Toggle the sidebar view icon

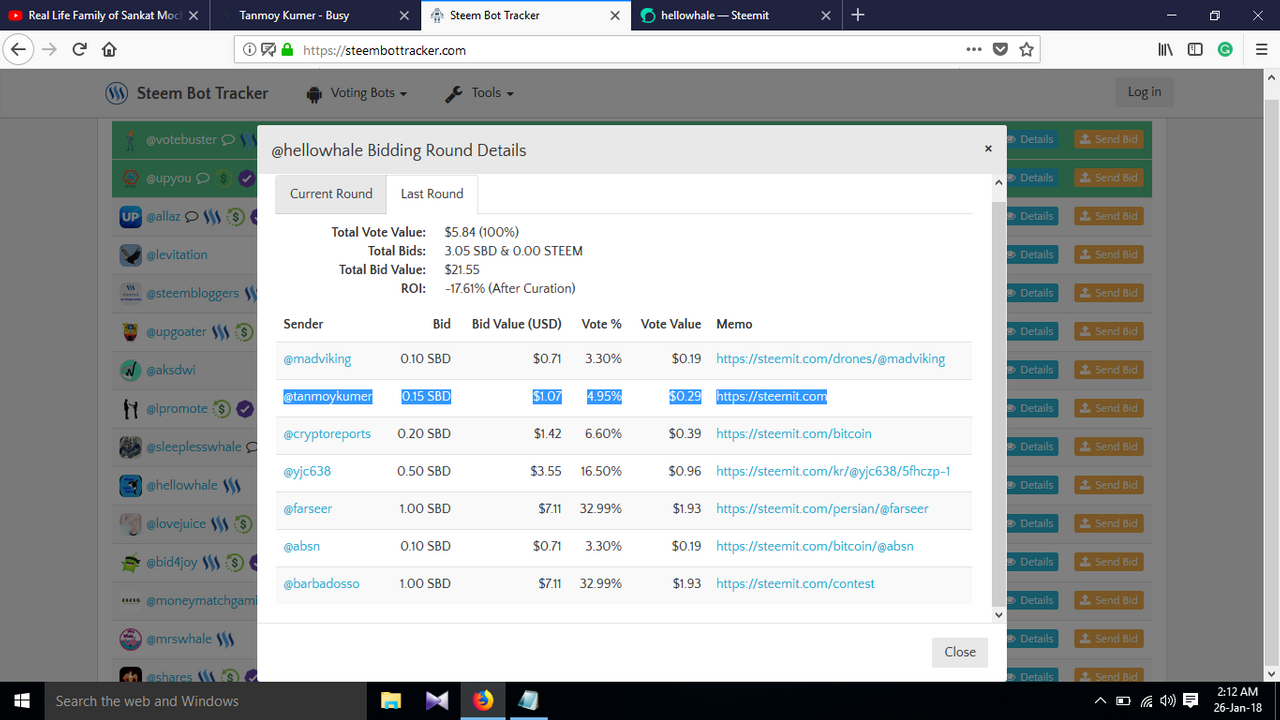tap(1195, 49)
